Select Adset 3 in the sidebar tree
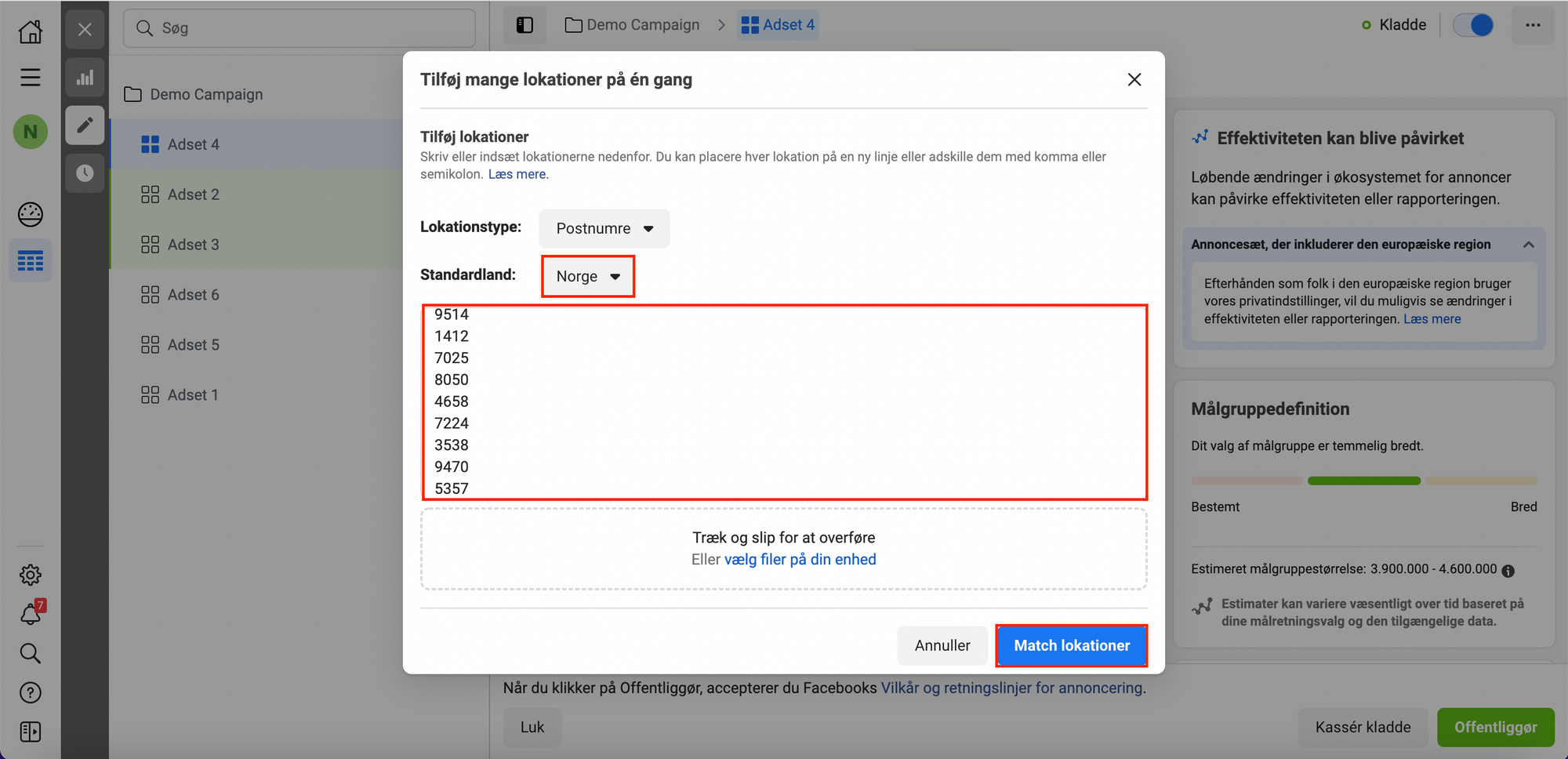 tap(256, 245)
